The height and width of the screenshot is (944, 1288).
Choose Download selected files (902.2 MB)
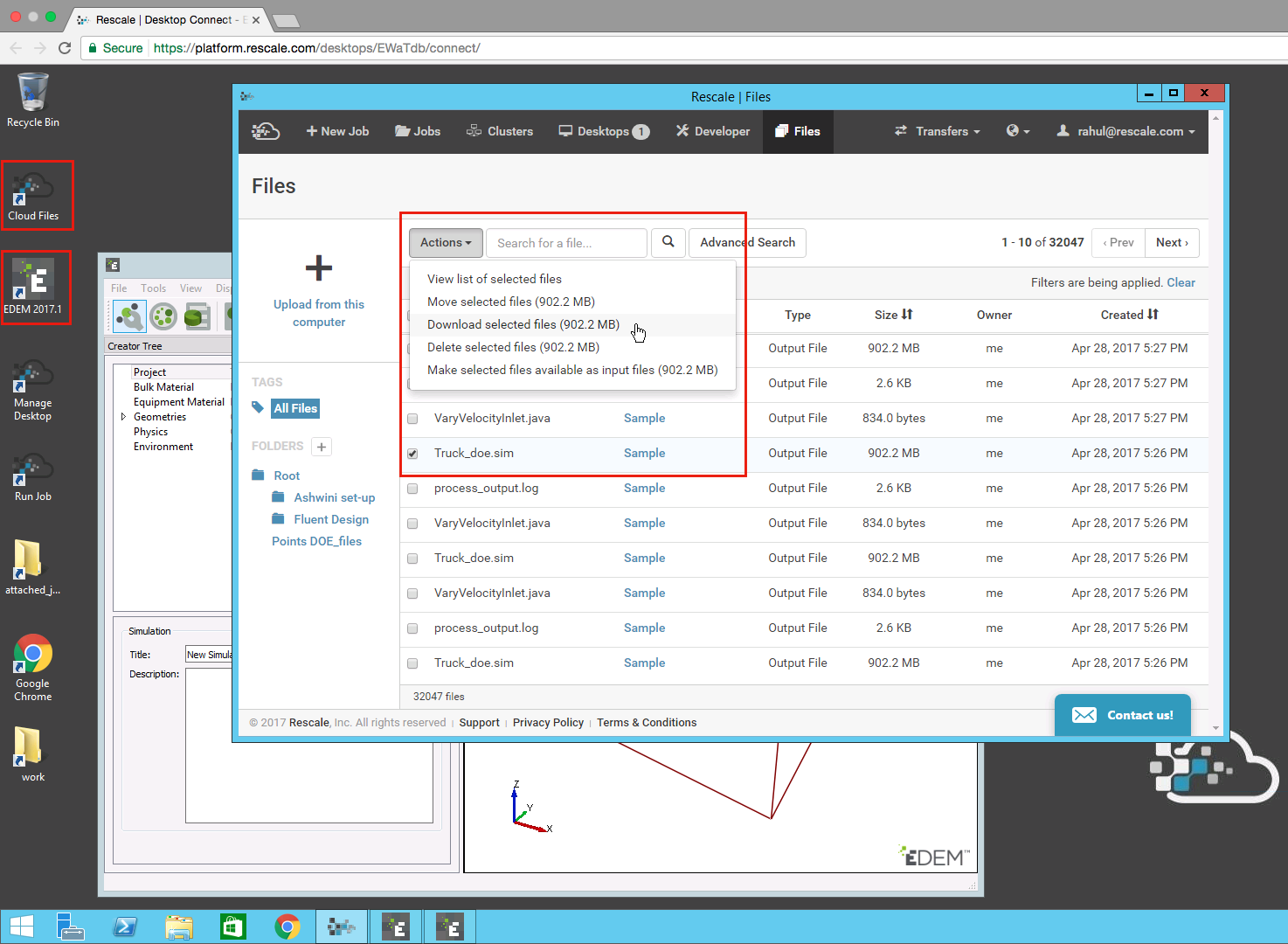[572, 324]
